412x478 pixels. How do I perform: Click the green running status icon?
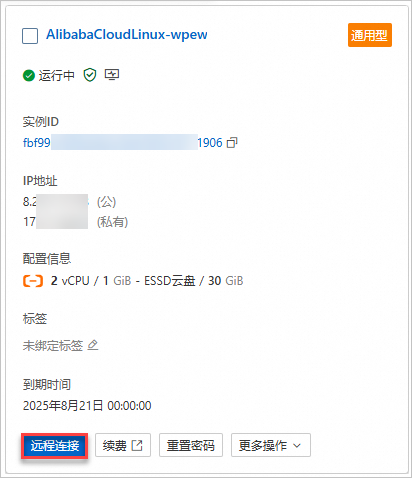coord(29,76)
